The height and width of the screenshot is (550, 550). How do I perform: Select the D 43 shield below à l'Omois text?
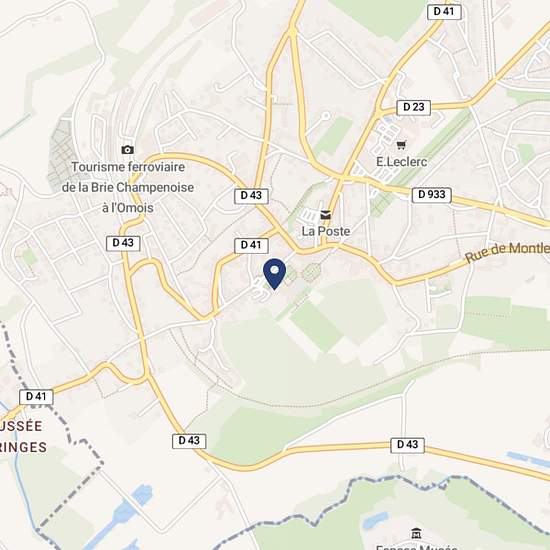pos(123,243)
